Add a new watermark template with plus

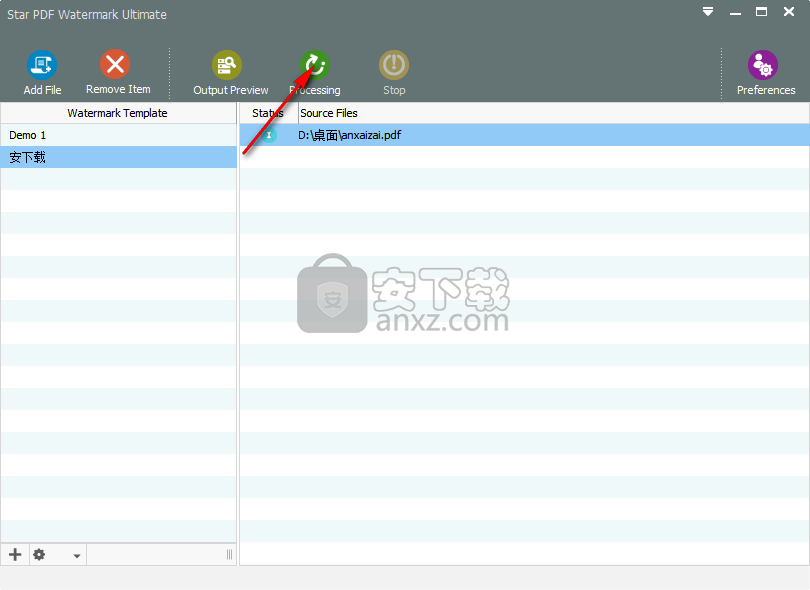pos(15,554)
